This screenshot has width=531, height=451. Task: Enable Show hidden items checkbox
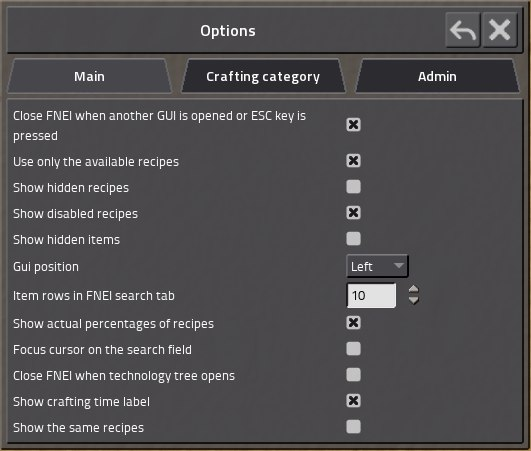[x=353, y=239]
